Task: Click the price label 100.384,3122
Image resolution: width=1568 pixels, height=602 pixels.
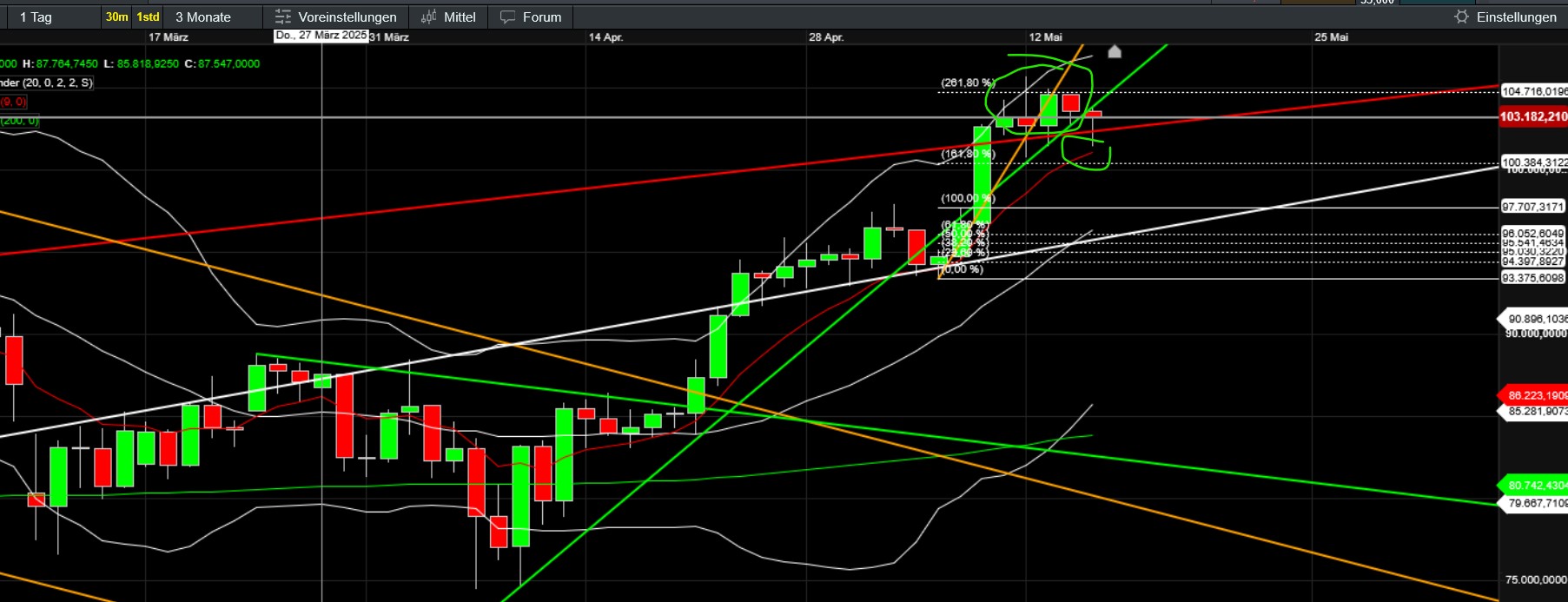Action: pos(1534,162)
